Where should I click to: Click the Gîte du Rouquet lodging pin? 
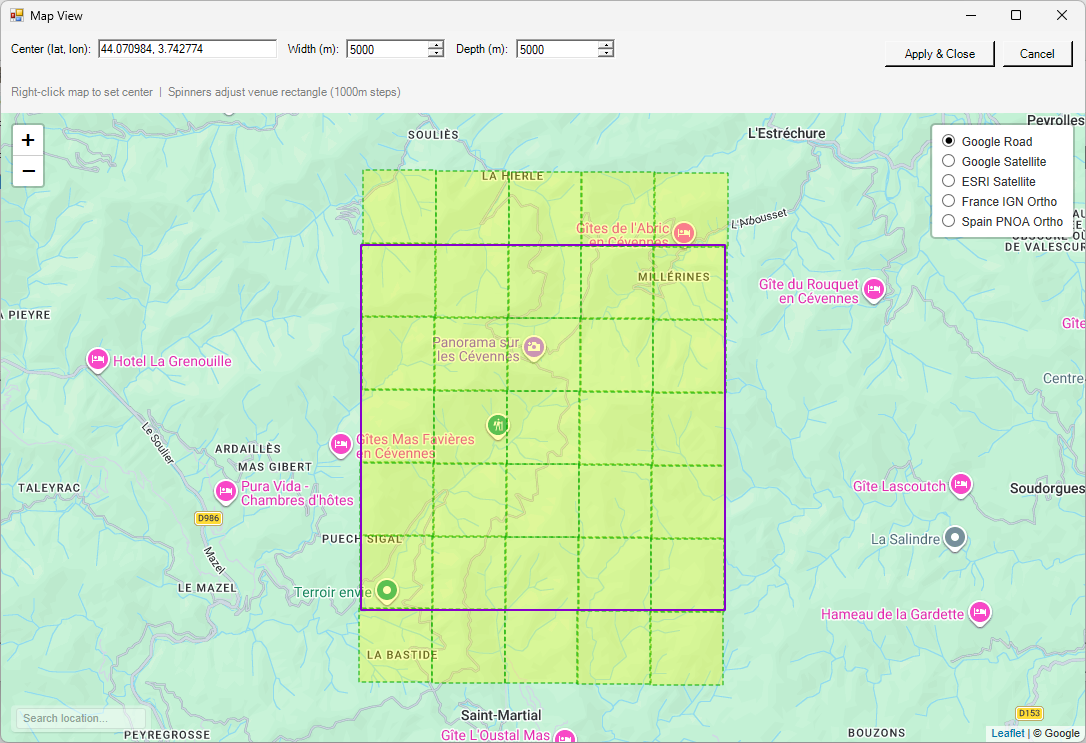[874, 289]
